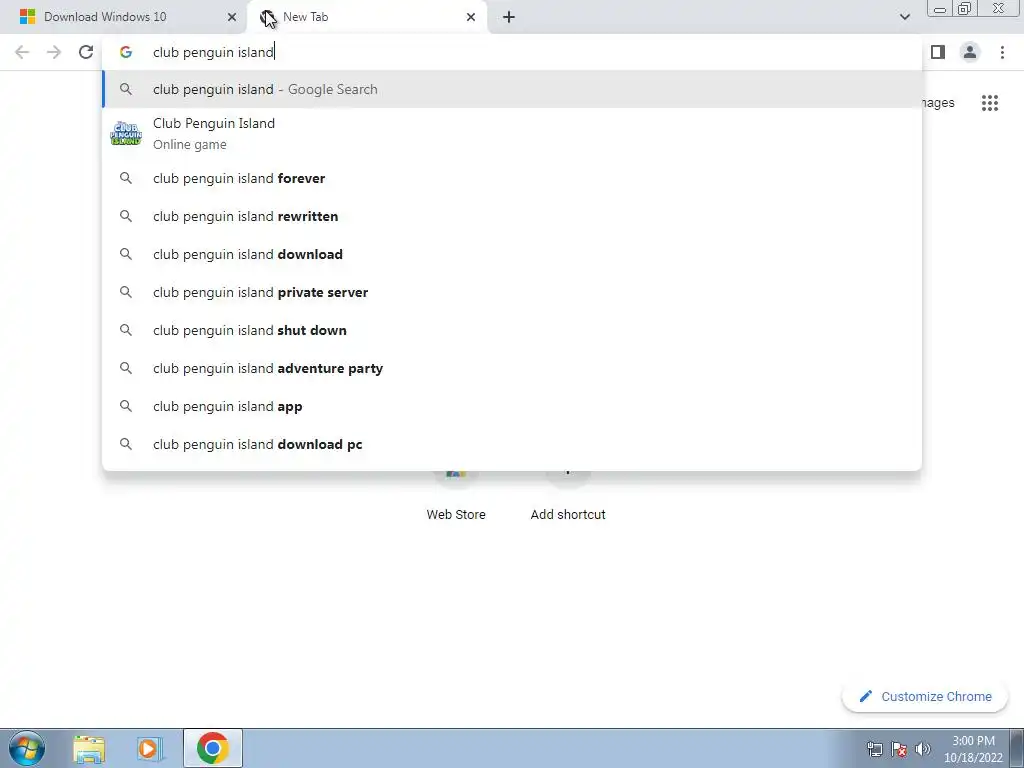
Task: Go forward using the forward arrow
Action: (x=54, y=52)
